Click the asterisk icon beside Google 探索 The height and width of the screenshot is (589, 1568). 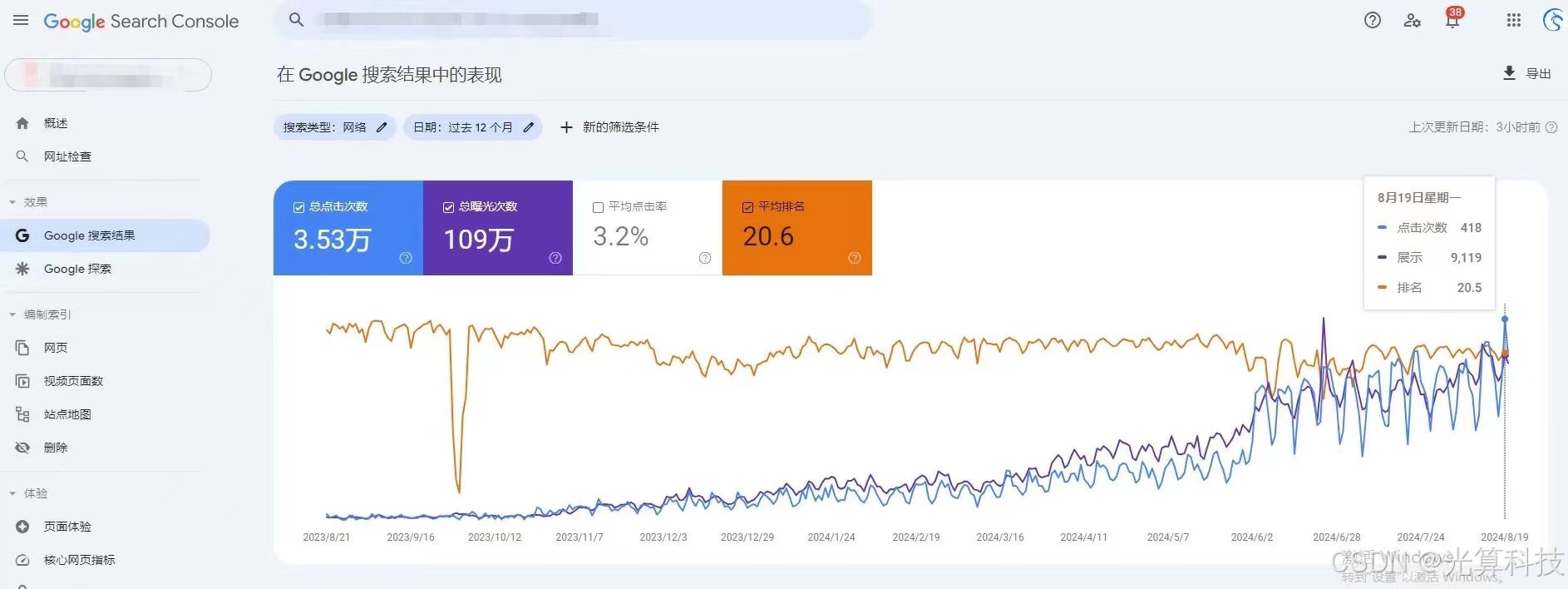pyautogui.click(x=22, y=269)
